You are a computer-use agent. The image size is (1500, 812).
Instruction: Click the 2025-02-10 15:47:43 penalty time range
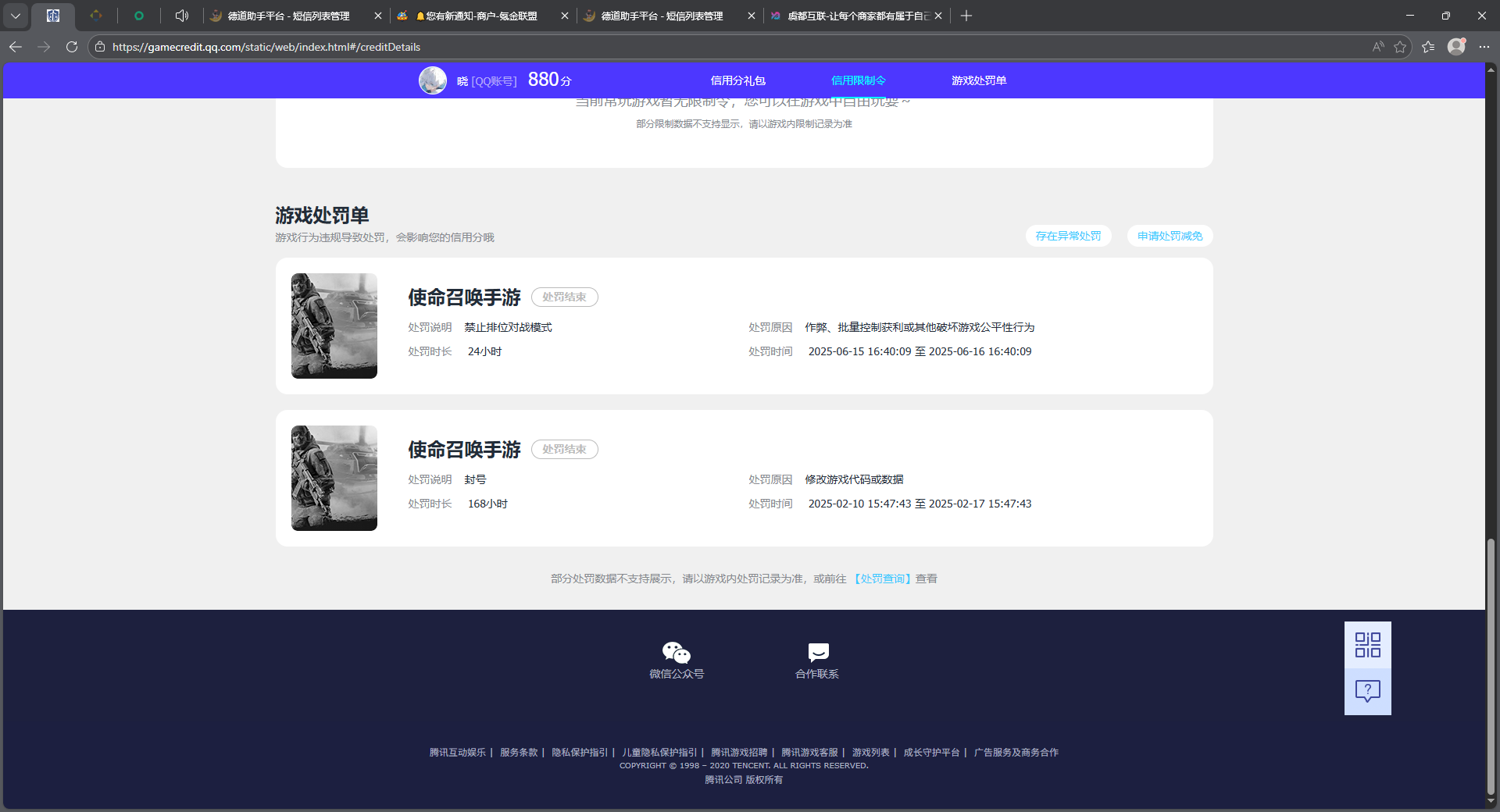(x=920, y=504)
